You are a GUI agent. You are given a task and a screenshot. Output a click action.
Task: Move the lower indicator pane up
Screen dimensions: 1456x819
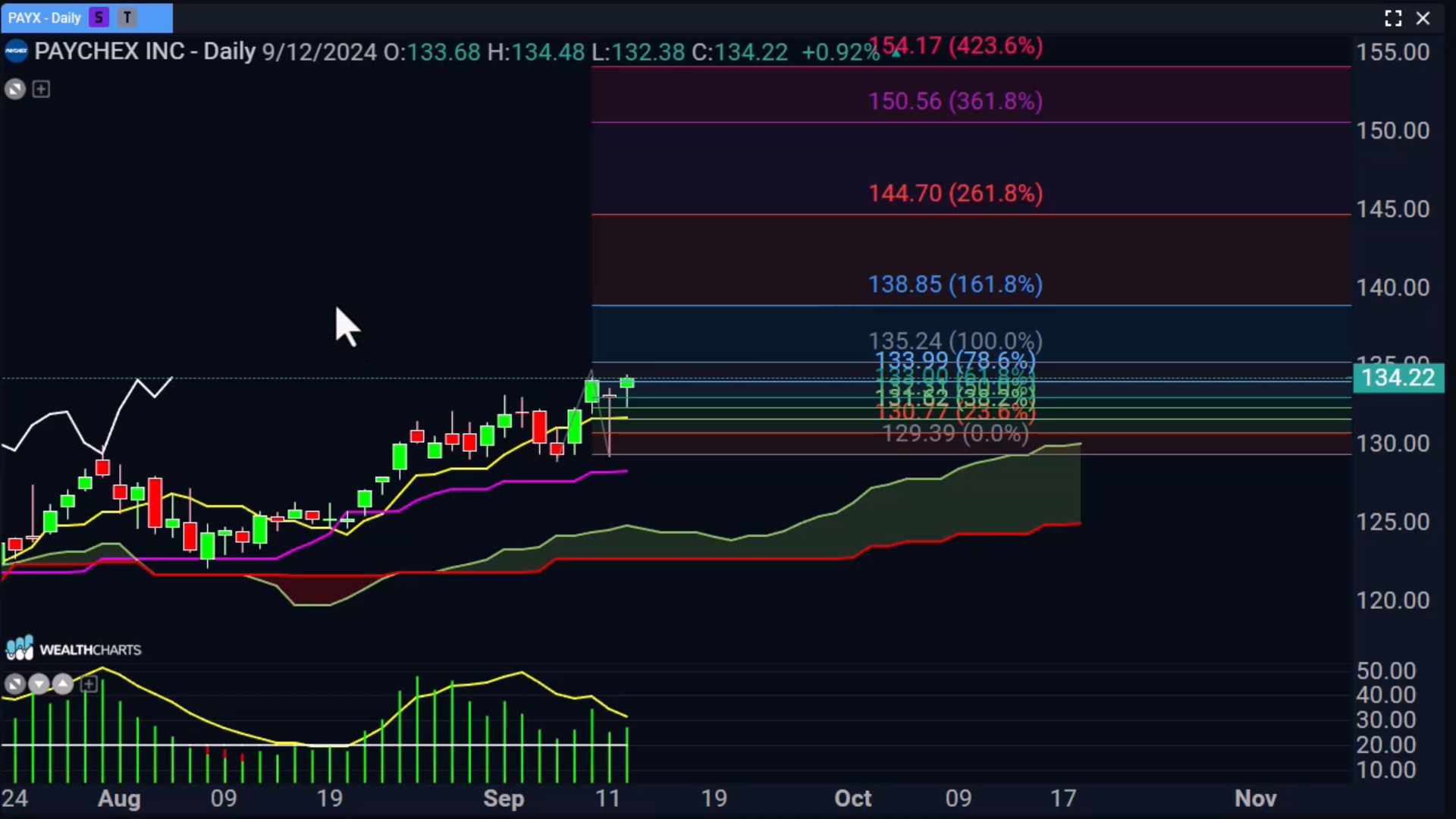pyautogui.click(x=63, y=685)
